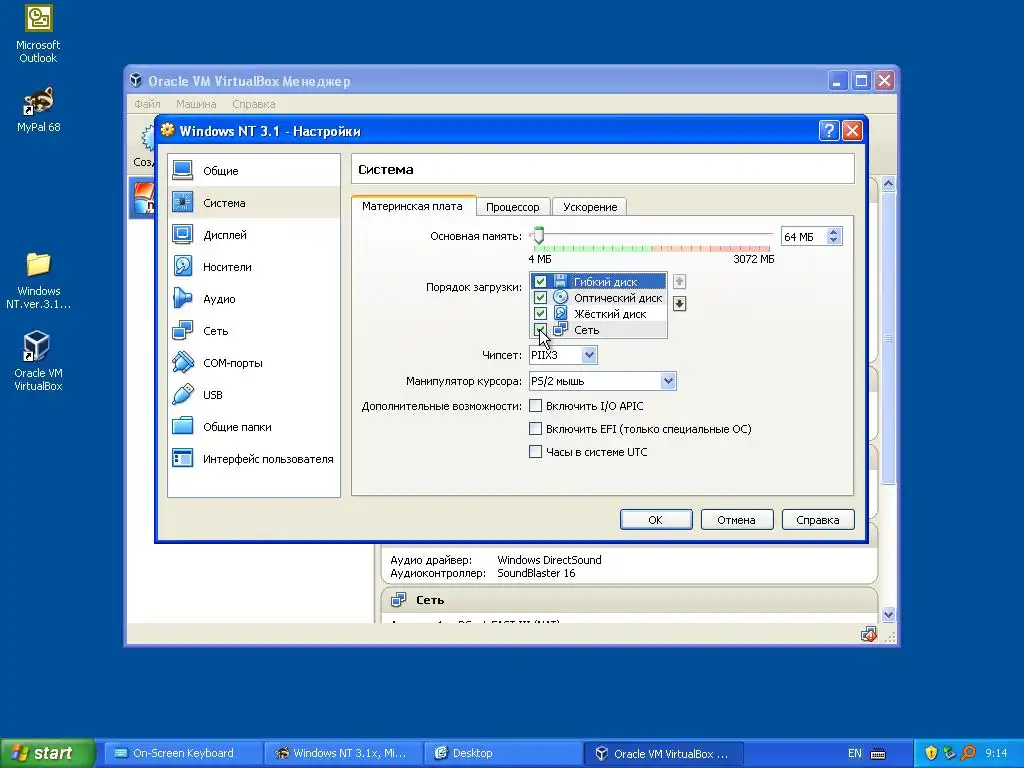
Task: Click the hard disk icon in boot order
Action: click(x=560, y=313)
